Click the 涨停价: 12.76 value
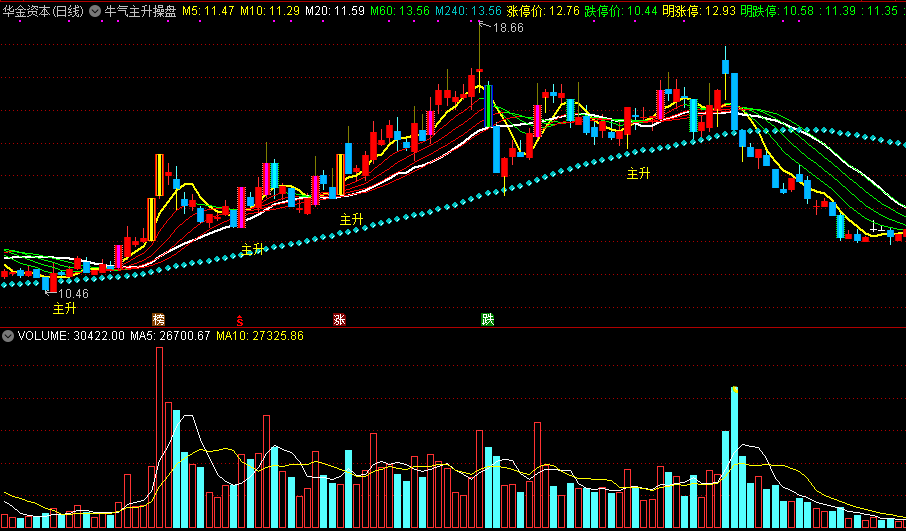The image size is (906, 531). tap(543, 11)
